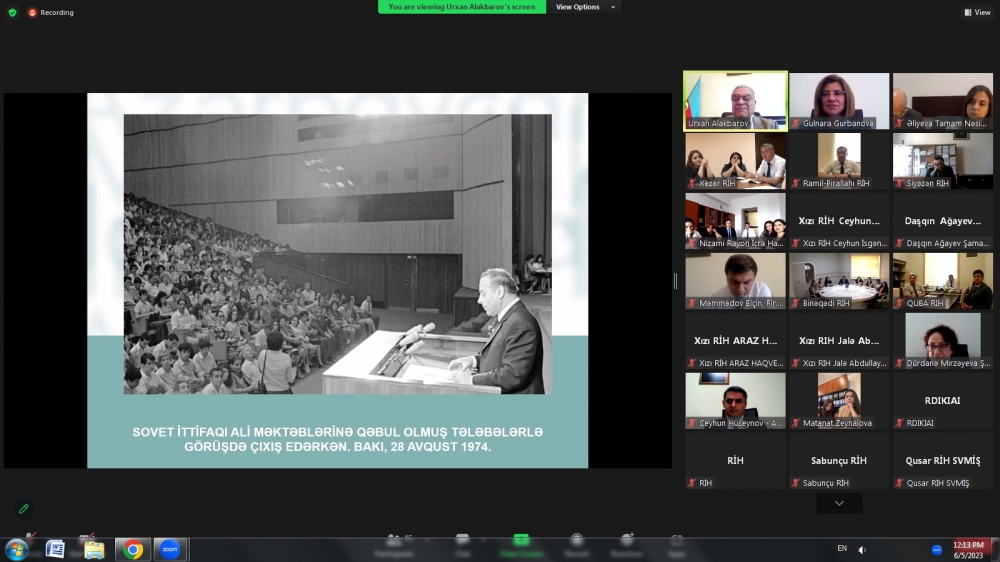Click the Windows Start orb
Screen dimensions: 1000x562
tap(17, 549)
